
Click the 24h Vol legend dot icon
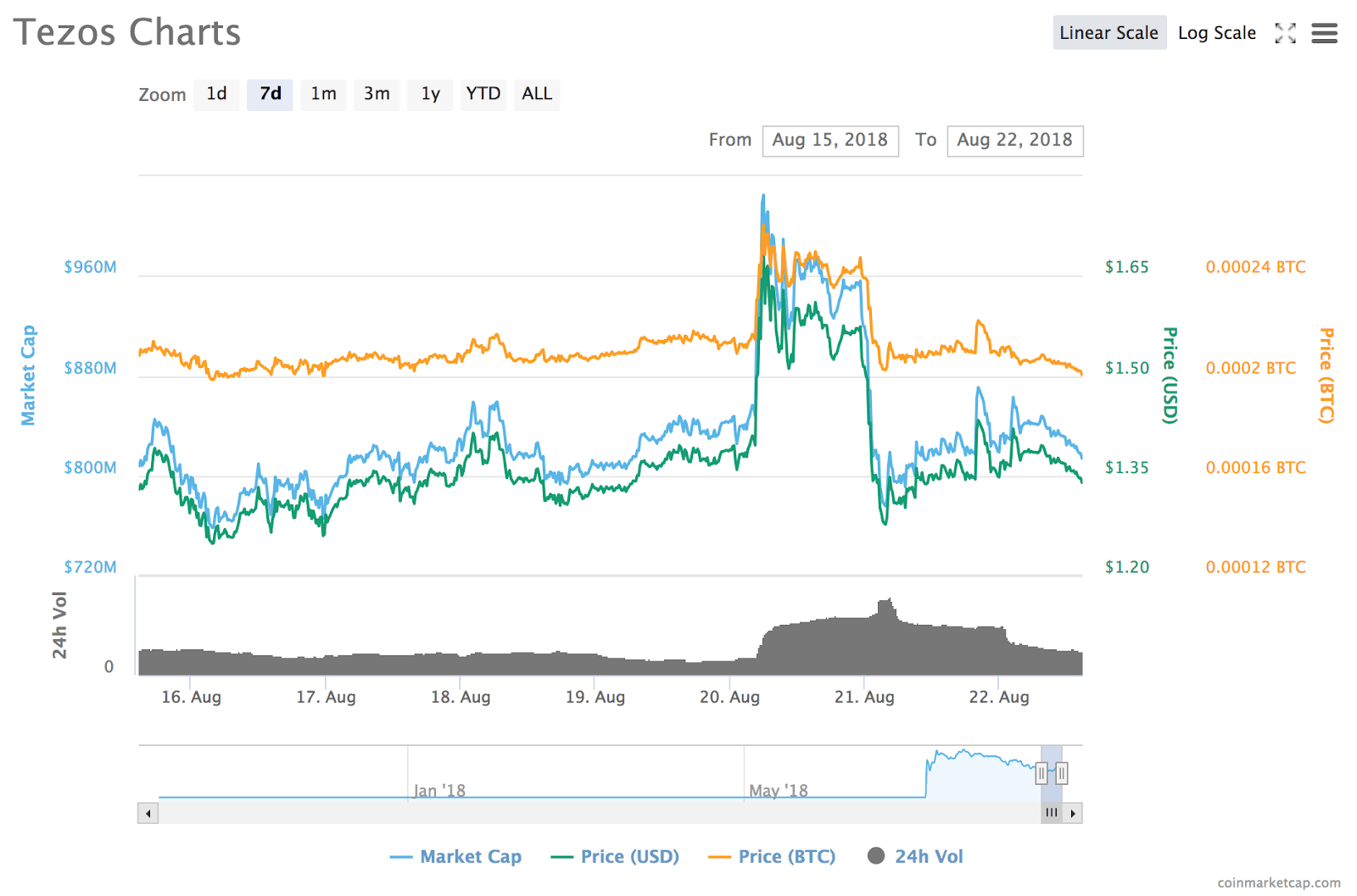(x=877, y=856)
